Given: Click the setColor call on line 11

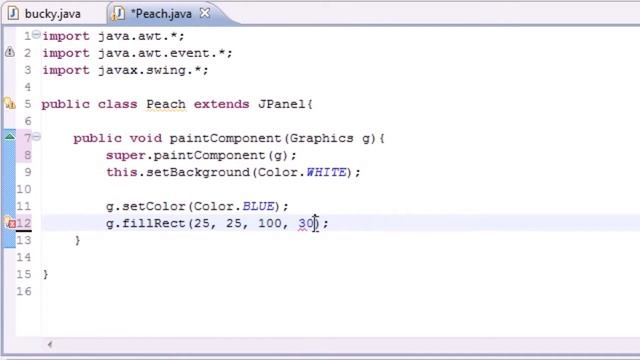Looking at the screenshot, I should 154,206.
